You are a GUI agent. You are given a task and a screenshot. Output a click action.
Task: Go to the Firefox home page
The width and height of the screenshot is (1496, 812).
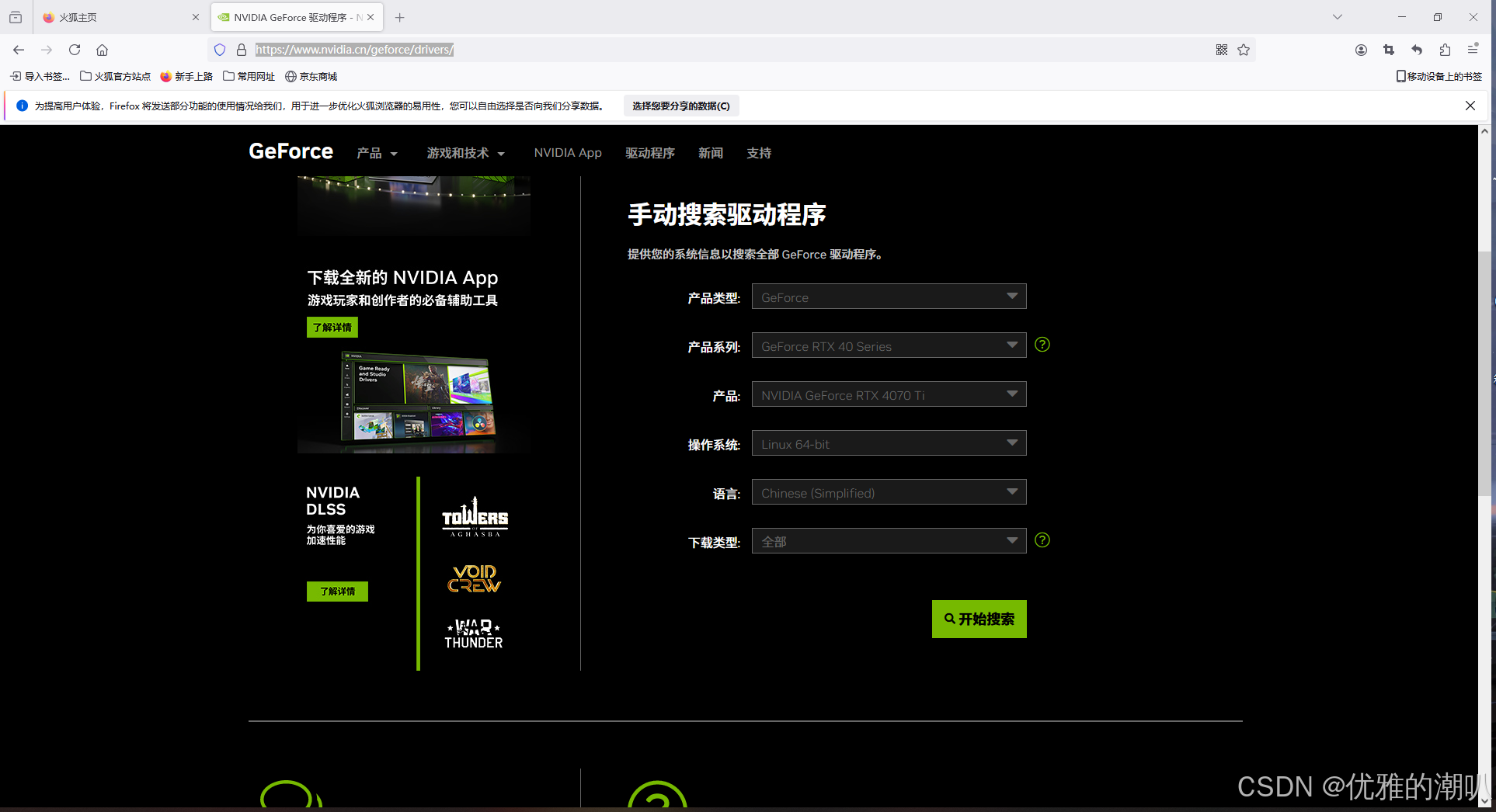click(102, 50)
